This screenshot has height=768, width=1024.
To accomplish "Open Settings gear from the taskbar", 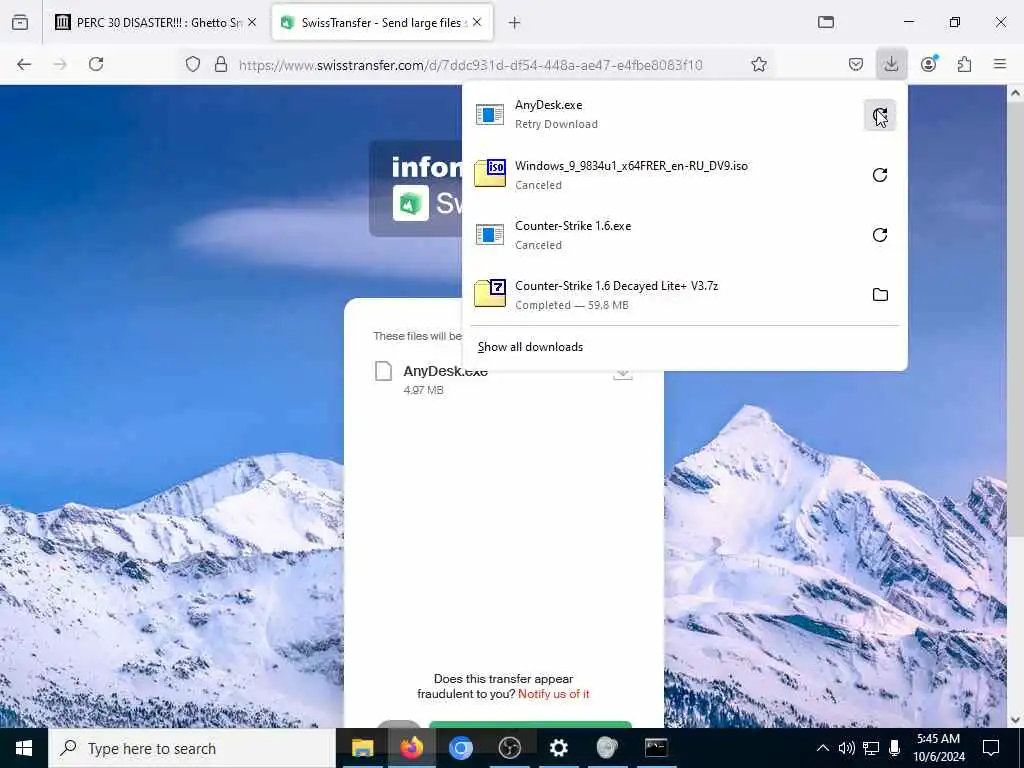I will (x=558, y=748).
